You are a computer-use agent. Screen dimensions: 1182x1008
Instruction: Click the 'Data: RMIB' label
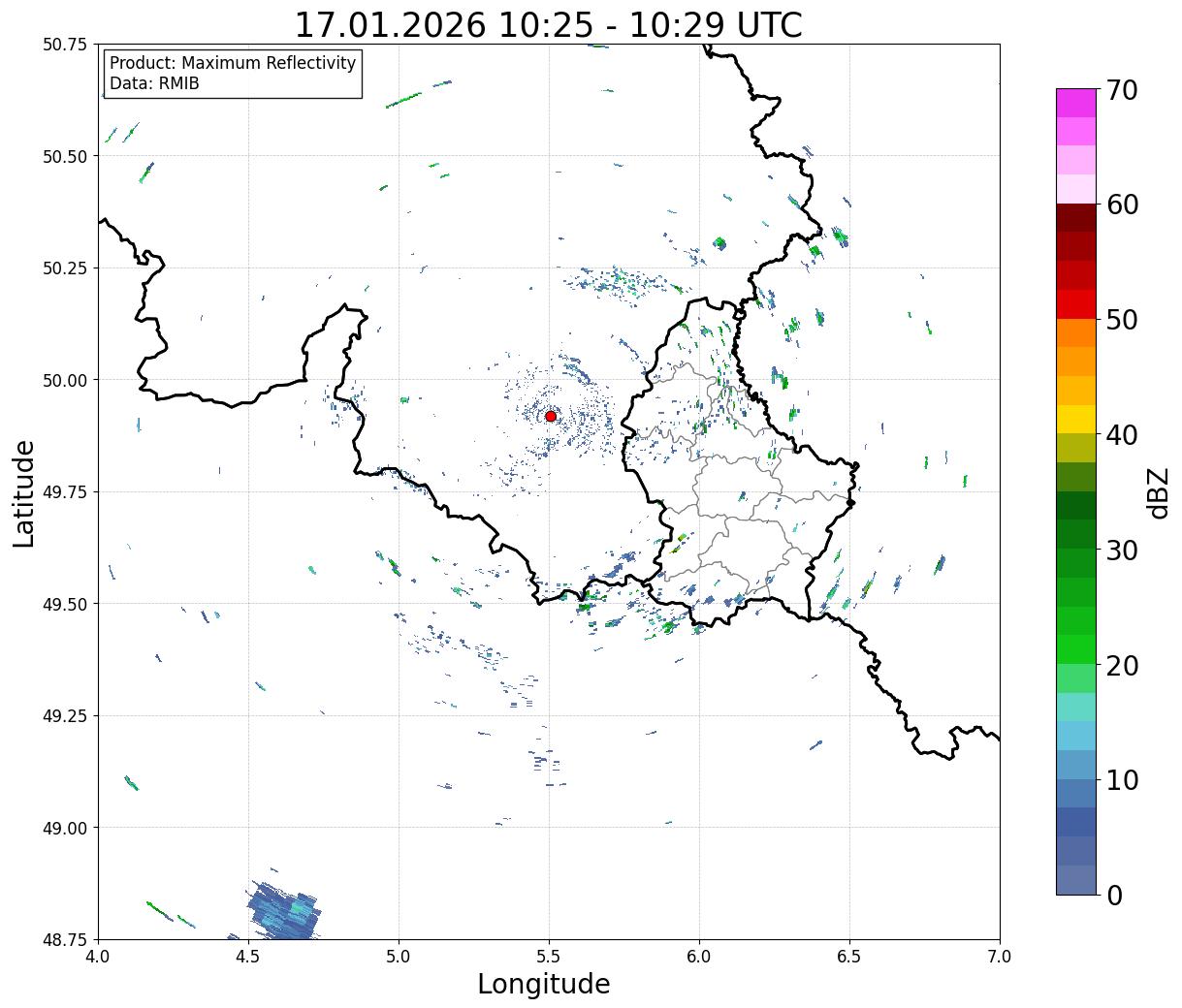click(x=154, y=84)
